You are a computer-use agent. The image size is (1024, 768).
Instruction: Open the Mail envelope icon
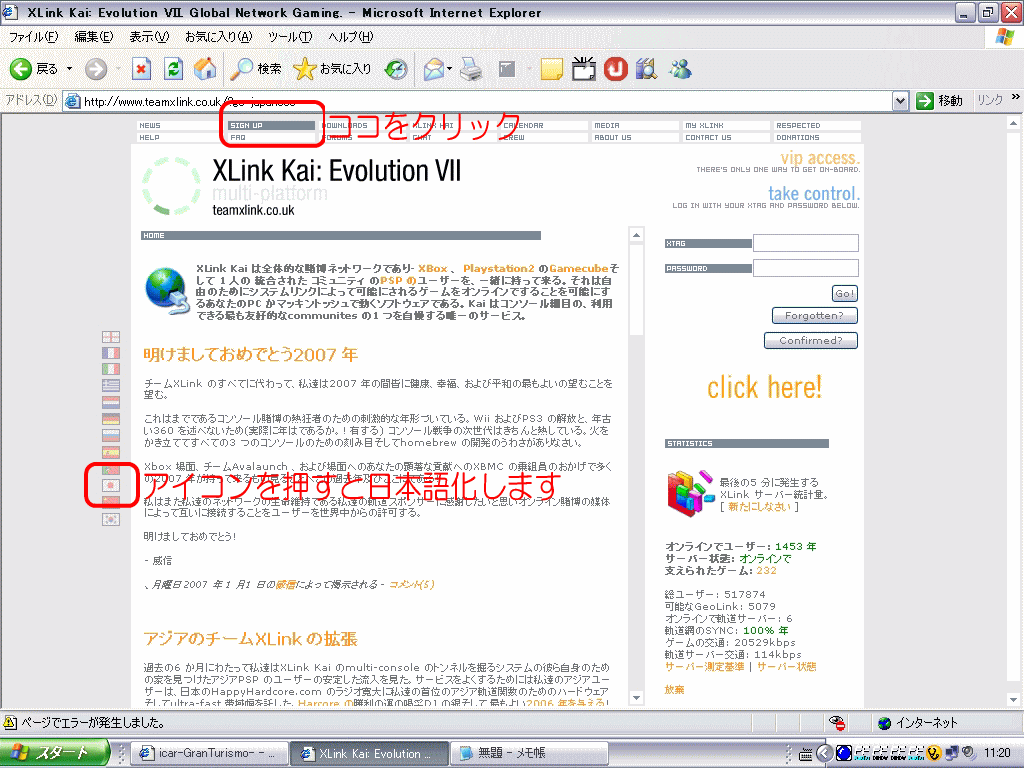(x=434, y=69)
